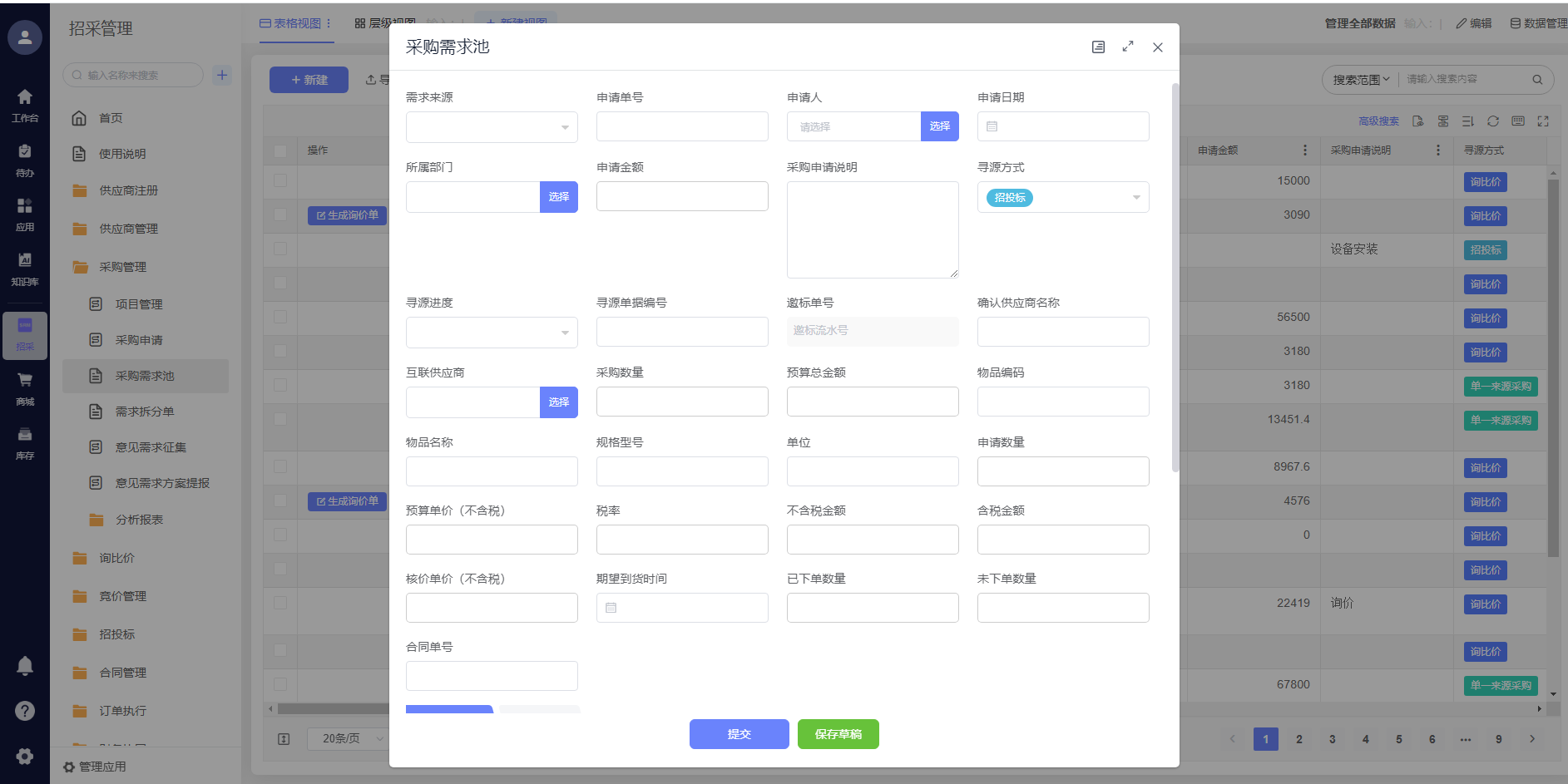Click the 提交 submit button
Viewport: 1568px width, 784px height.
tap(739, 734)
